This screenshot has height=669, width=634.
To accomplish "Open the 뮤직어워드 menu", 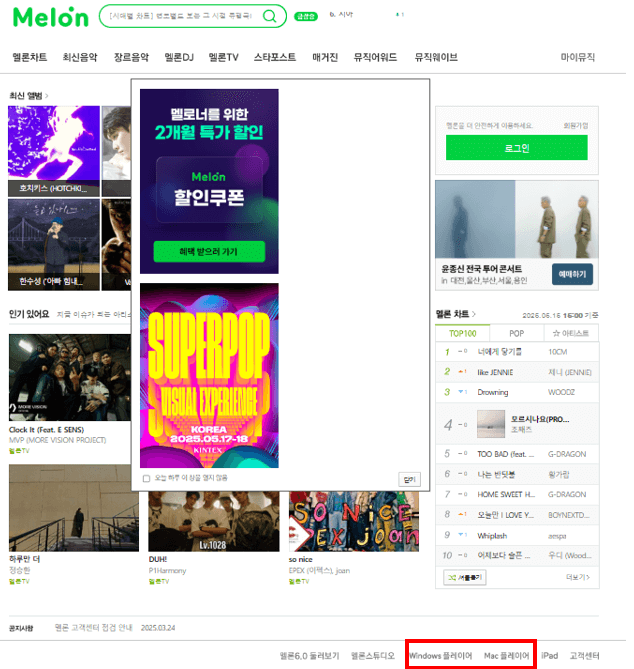I will tap(375, 57).
